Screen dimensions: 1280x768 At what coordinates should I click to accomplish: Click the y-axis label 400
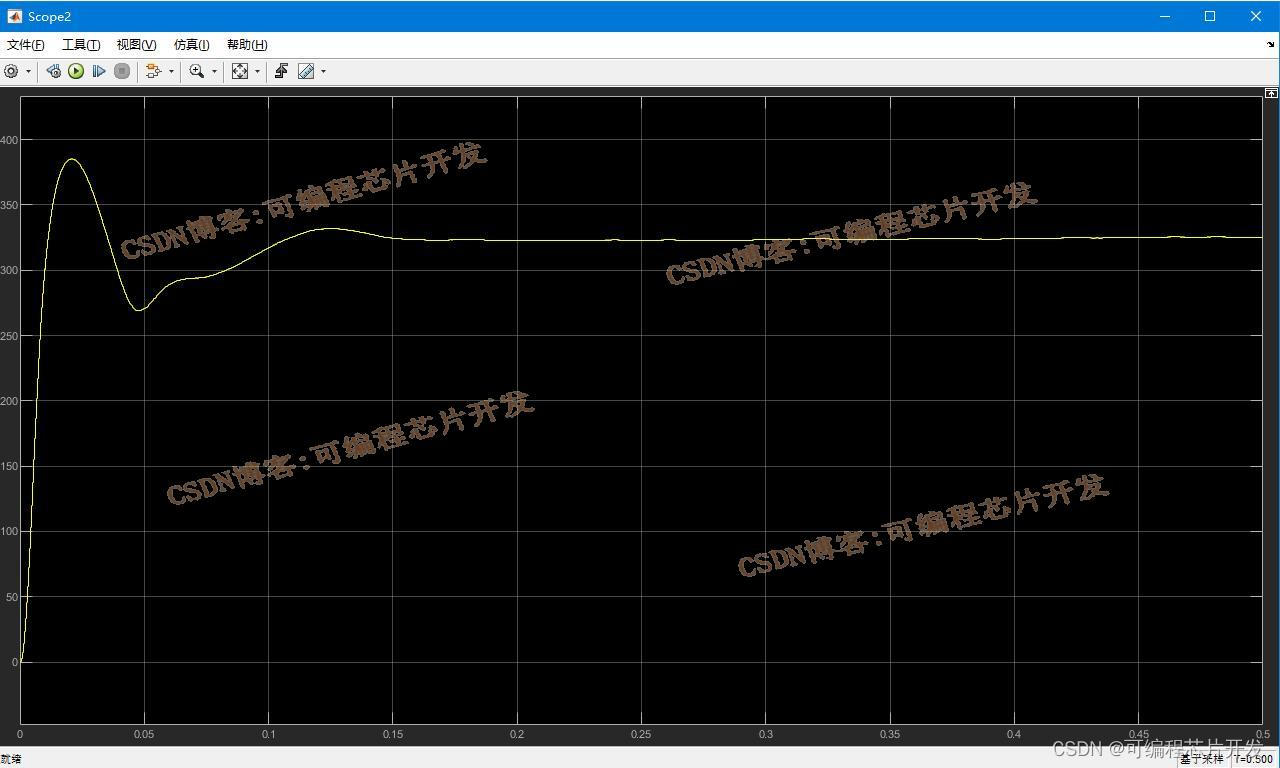click(x=10, y=140)
